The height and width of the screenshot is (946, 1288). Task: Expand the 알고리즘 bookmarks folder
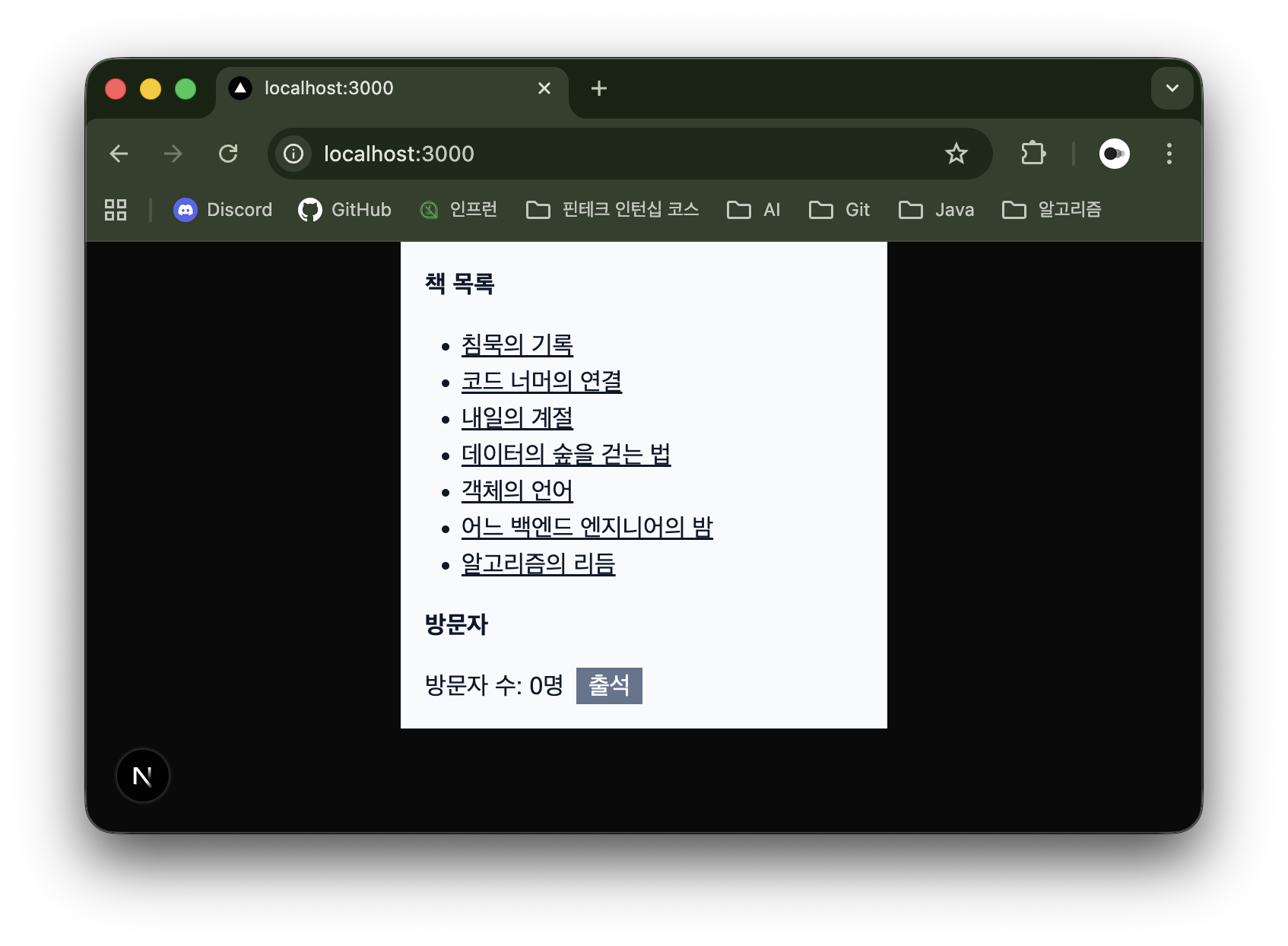[1052, 210]
